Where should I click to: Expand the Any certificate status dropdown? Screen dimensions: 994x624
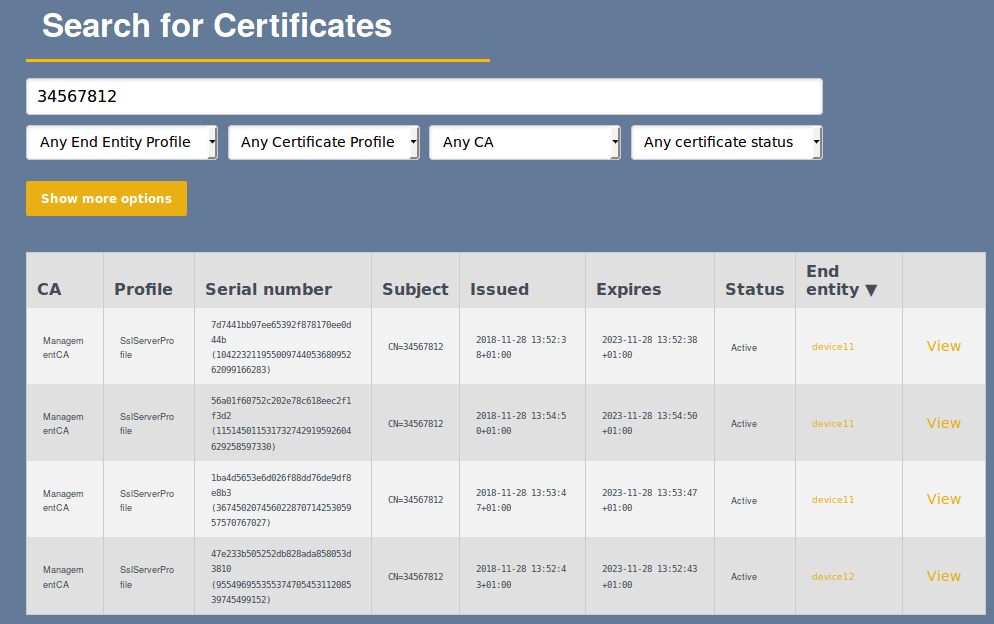(726, 142)
